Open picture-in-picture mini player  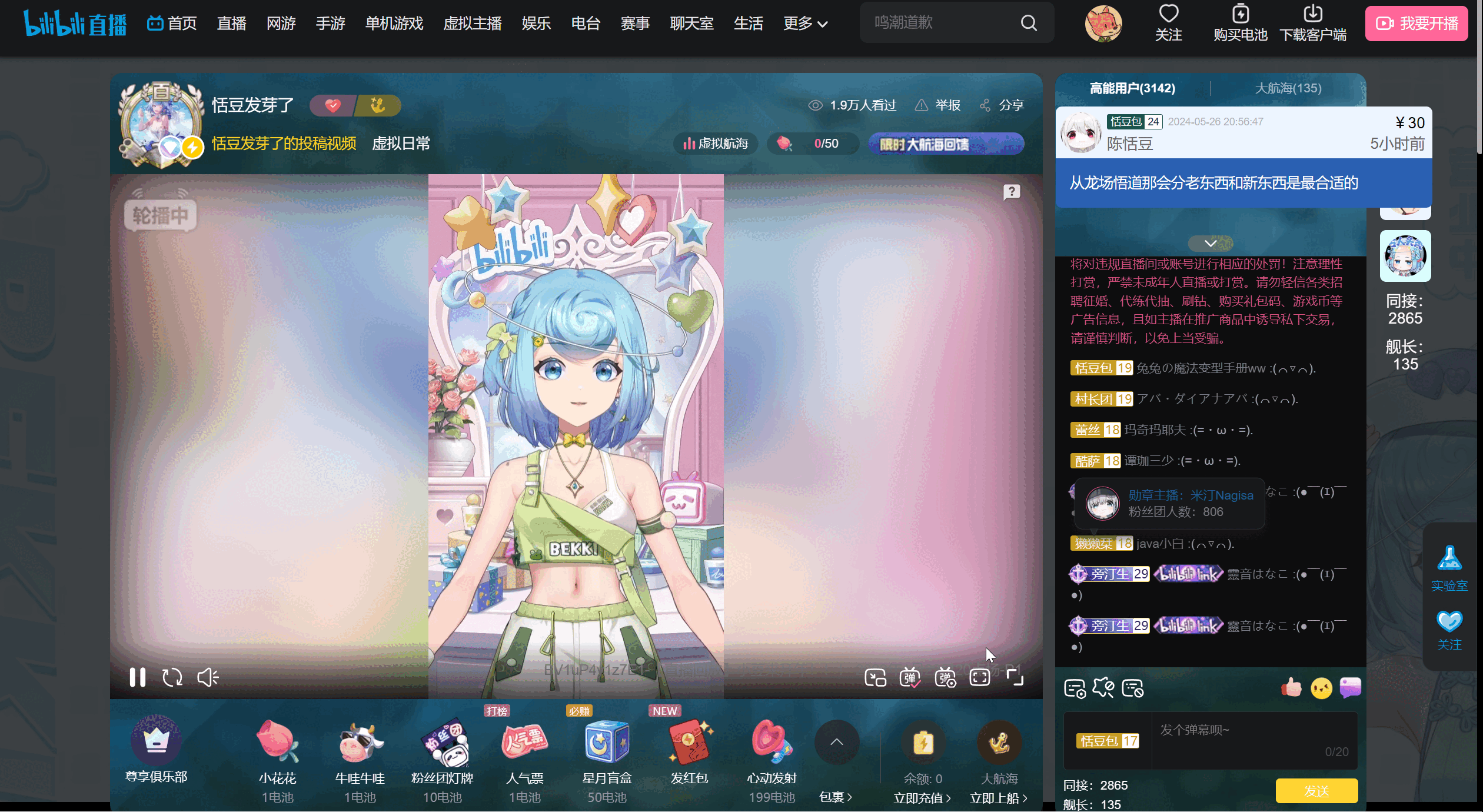[x=875, y=677]
